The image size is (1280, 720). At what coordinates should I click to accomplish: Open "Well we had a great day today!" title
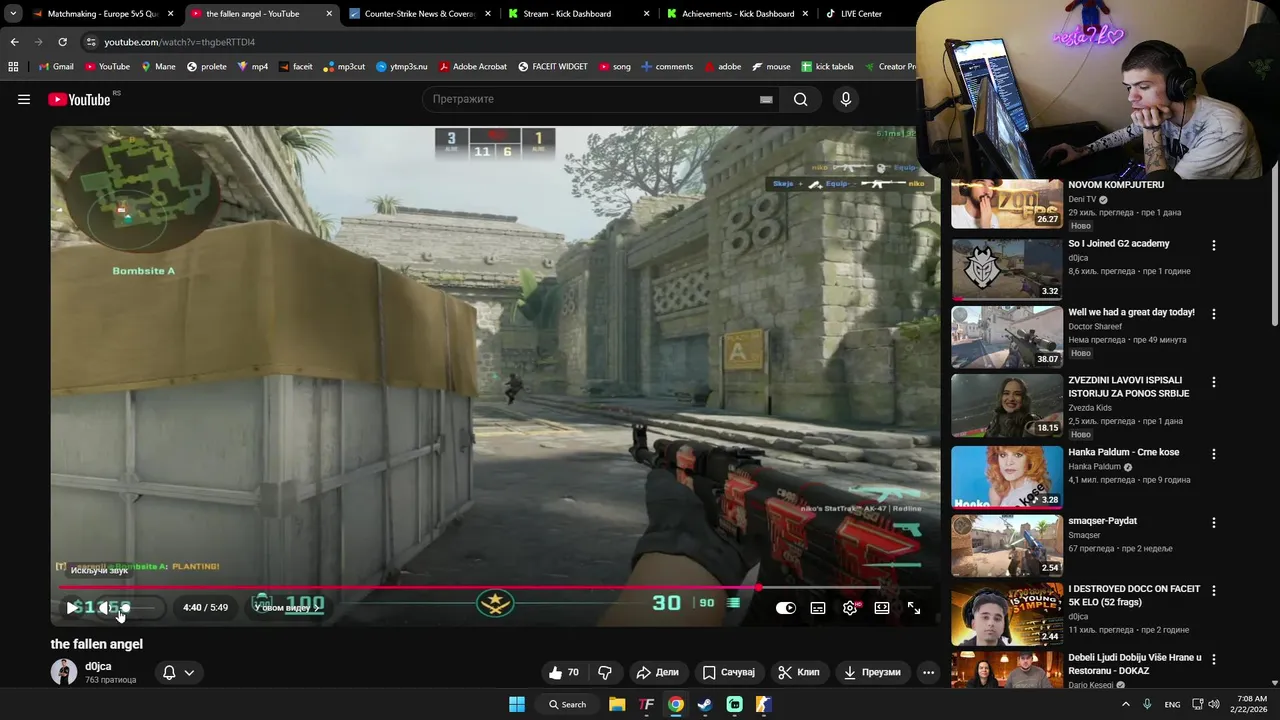click(x=1131, y=312)
